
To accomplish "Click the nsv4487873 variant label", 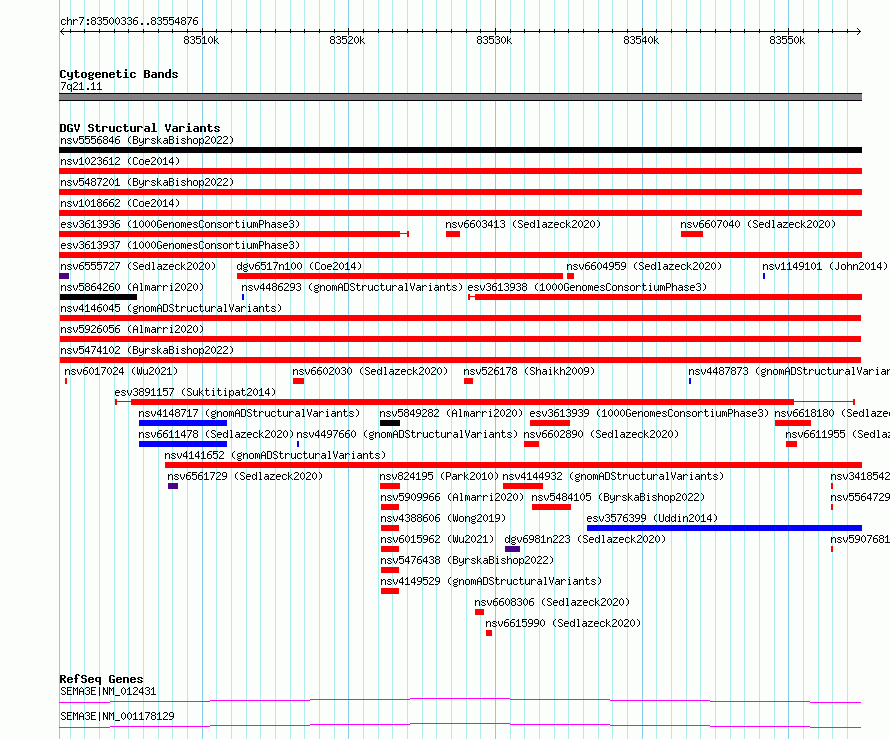I will tap(789, 371).
